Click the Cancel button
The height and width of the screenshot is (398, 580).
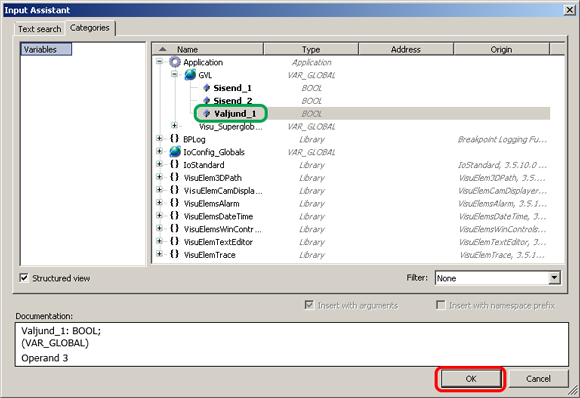538,379
